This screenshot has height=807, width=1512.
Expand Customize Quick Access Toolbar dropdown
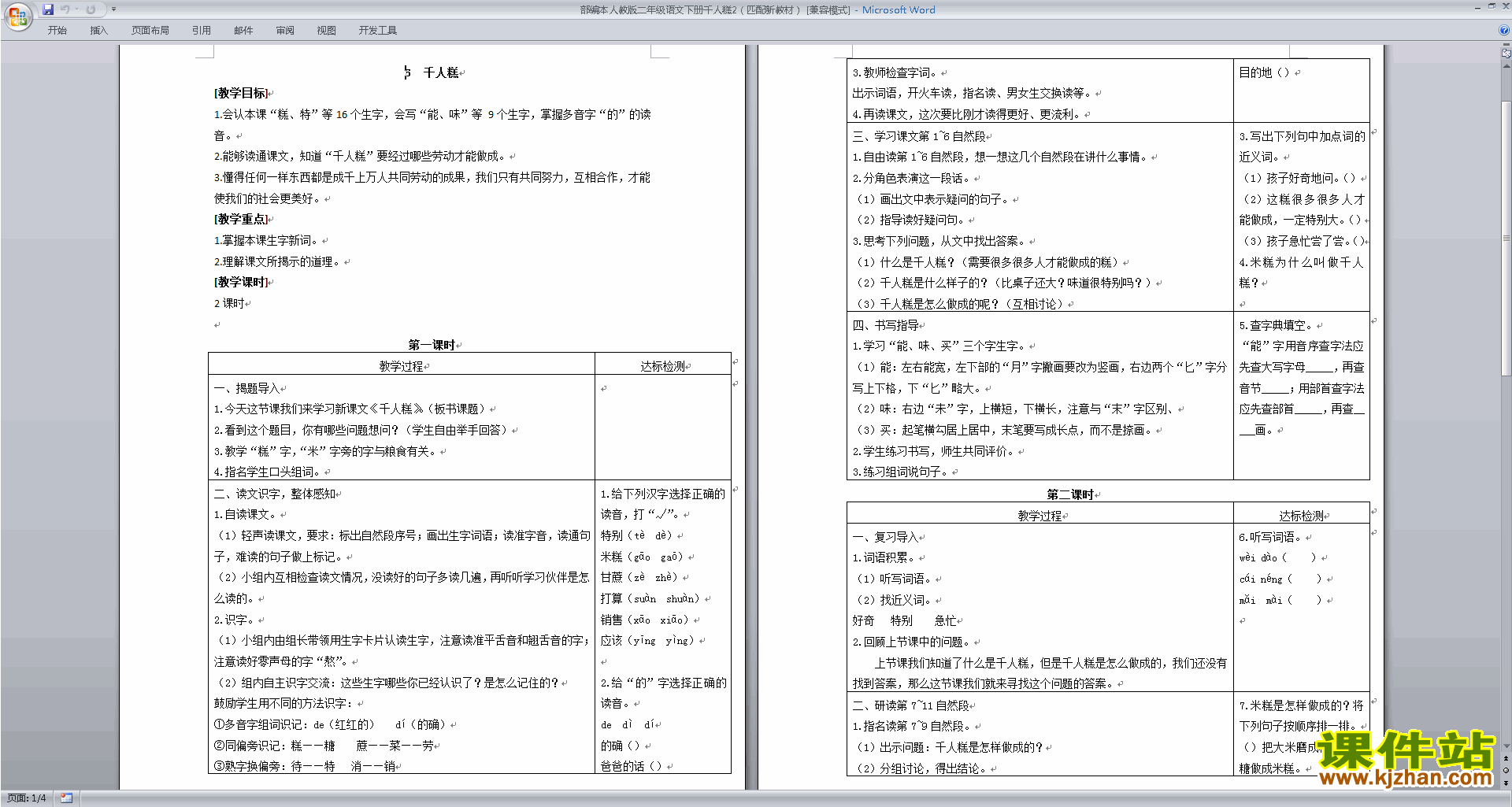(113, 9)
